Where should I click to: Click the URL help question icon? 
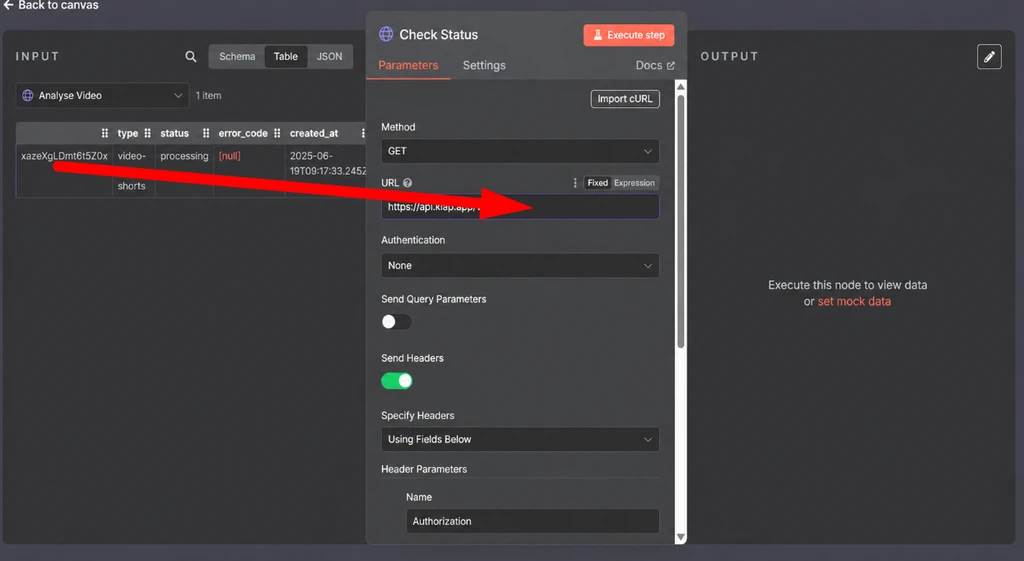[408, 183]
